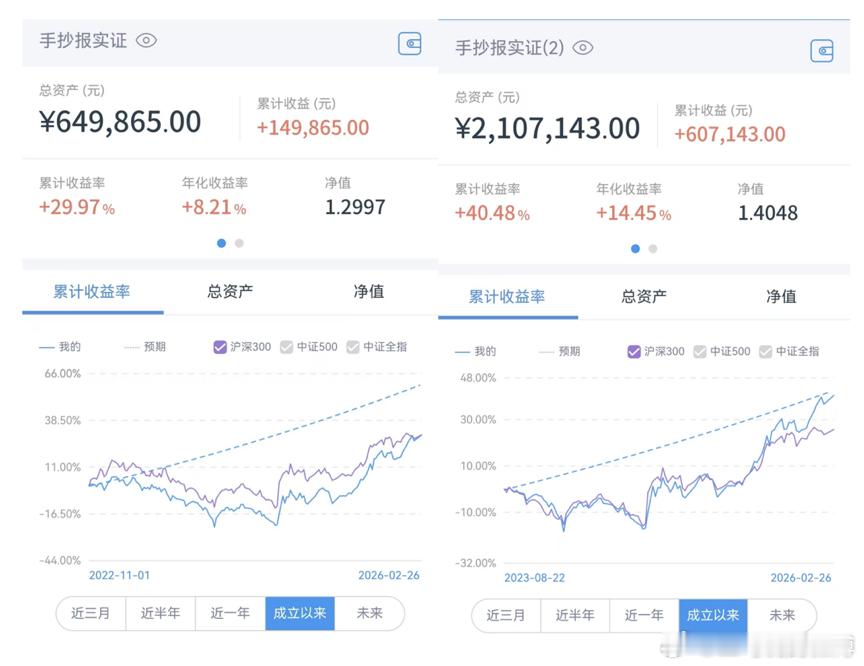Go to second page dot, right panel
Image resolution: width=864 pixels, height=666 pixels.
[x=653, y=249]
